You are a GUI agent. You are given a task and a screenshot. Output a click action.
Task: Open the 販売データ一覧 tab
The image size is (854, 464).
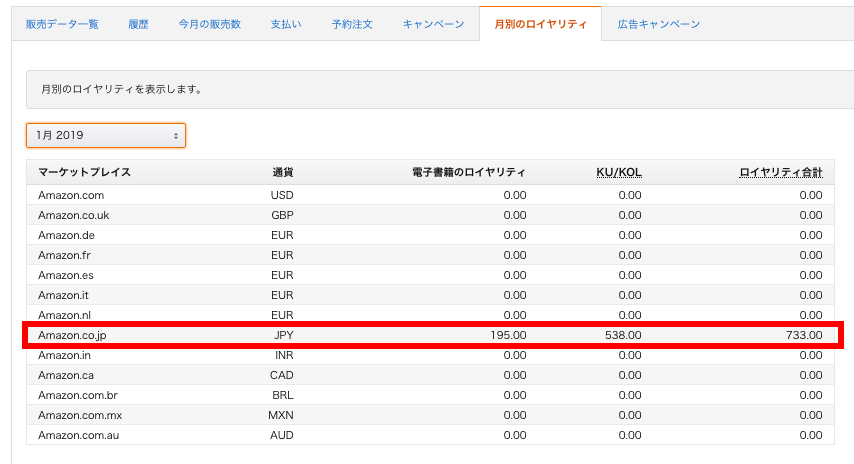point(62,25)
